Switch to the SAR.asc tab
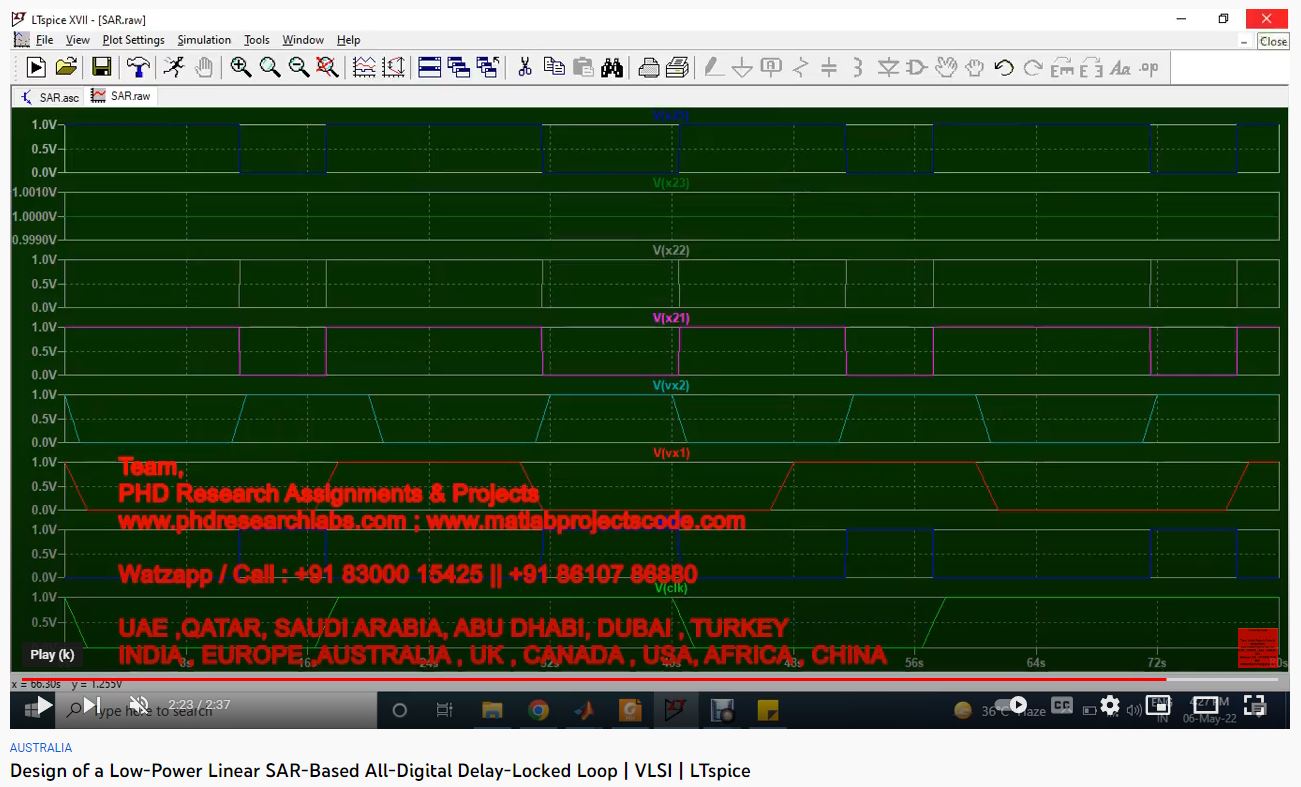 [x=50, y=97]
